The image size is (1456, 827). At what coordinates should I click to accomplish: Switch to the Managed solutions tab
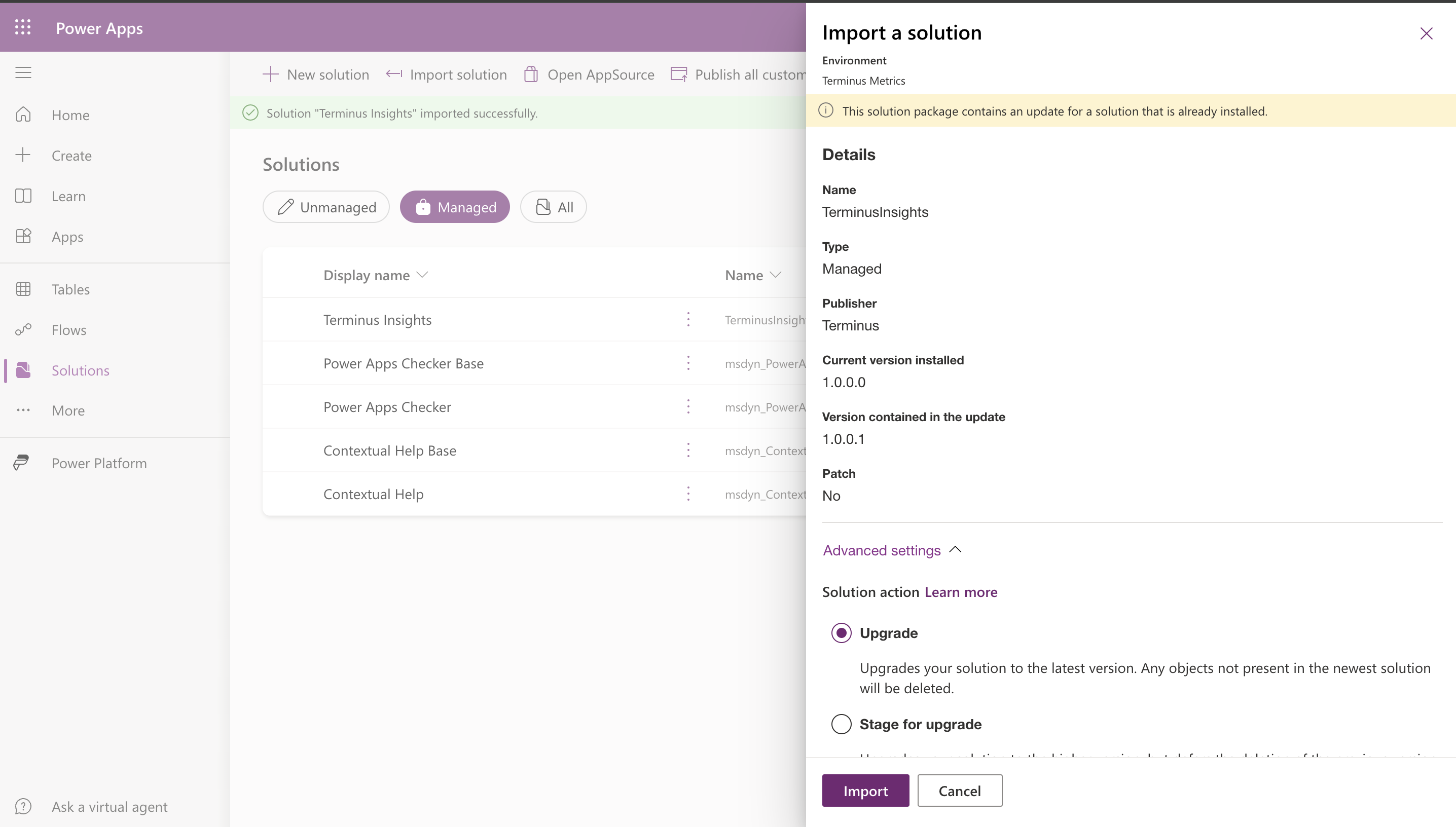[455, 207]
